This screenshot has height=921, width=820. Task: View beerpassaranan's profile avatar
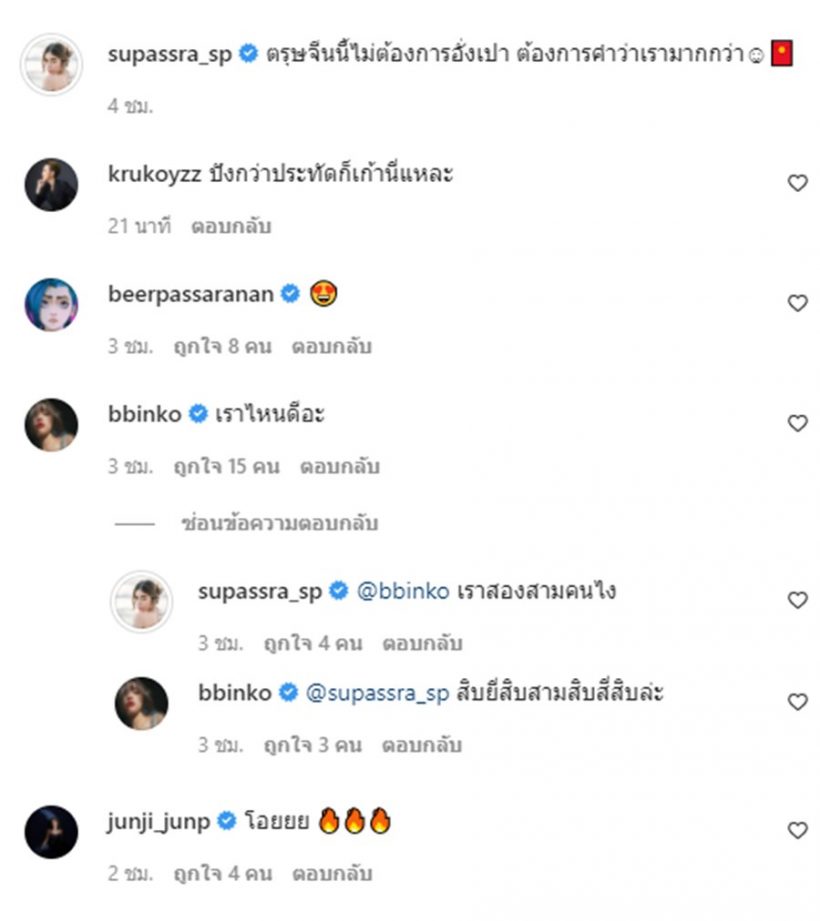51,304
